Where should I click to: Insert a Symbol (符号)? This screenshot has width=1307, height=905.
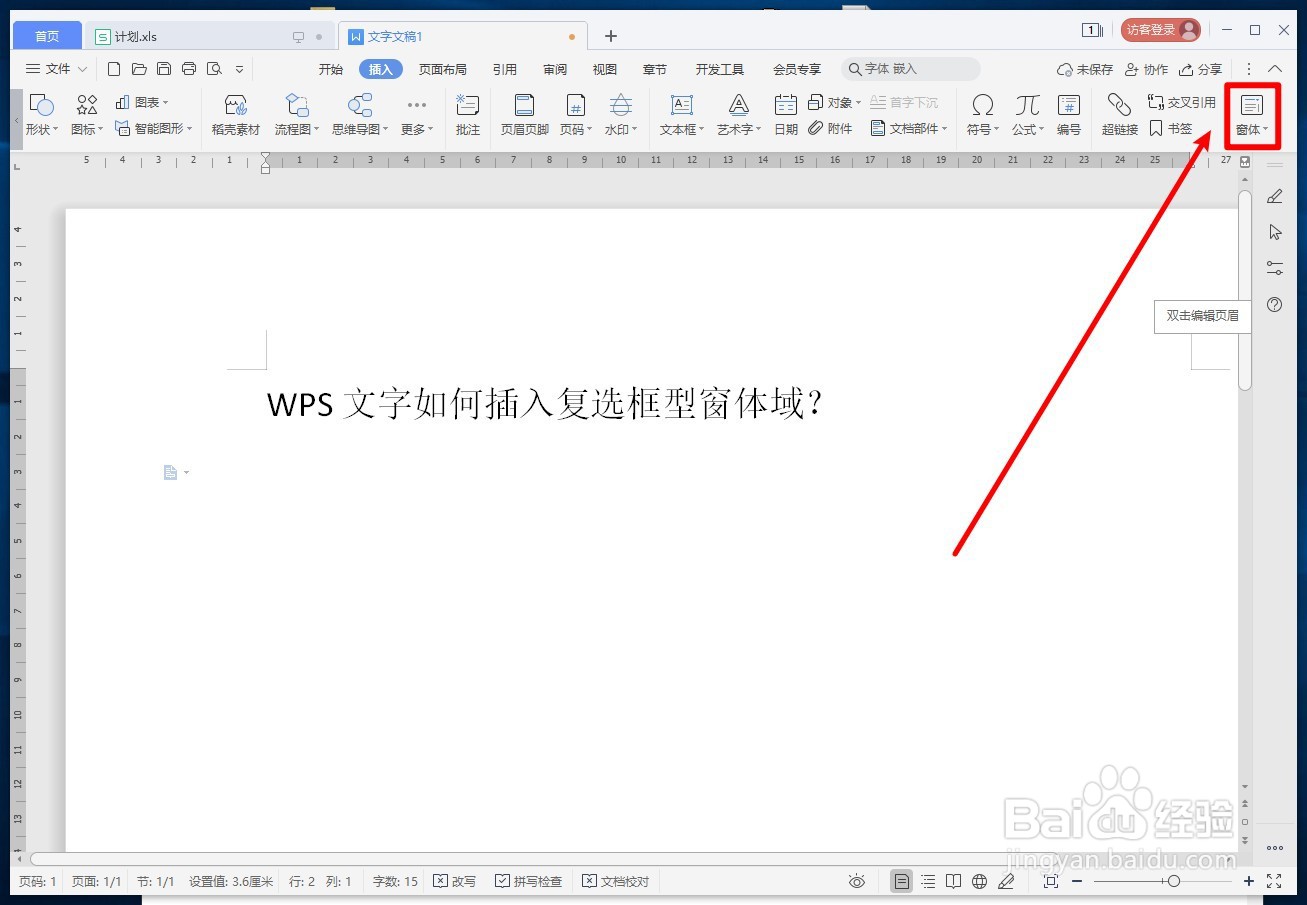point(983,115)
